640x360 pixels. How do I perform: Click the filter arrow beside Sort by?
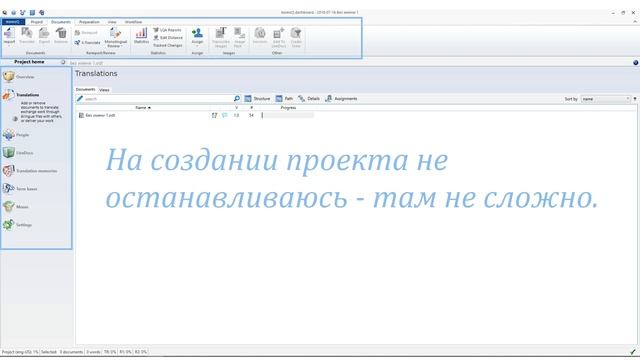point(635,99)
